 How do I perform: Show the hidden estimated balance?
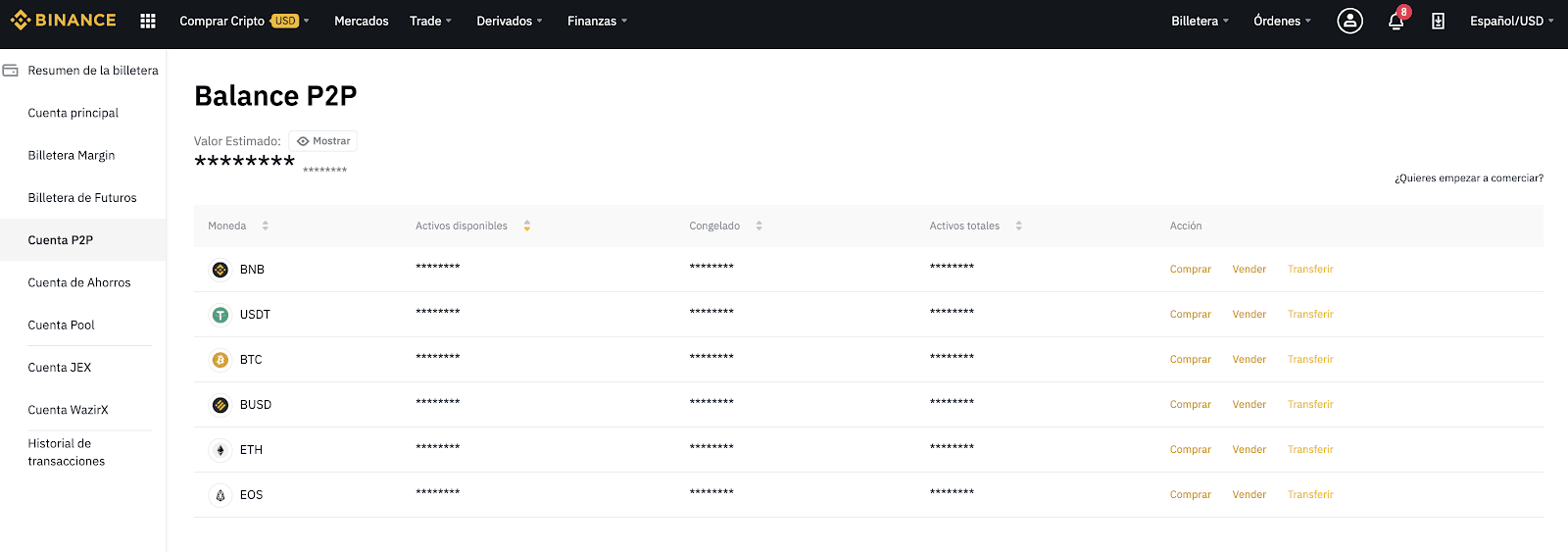(x=323, y=141)
